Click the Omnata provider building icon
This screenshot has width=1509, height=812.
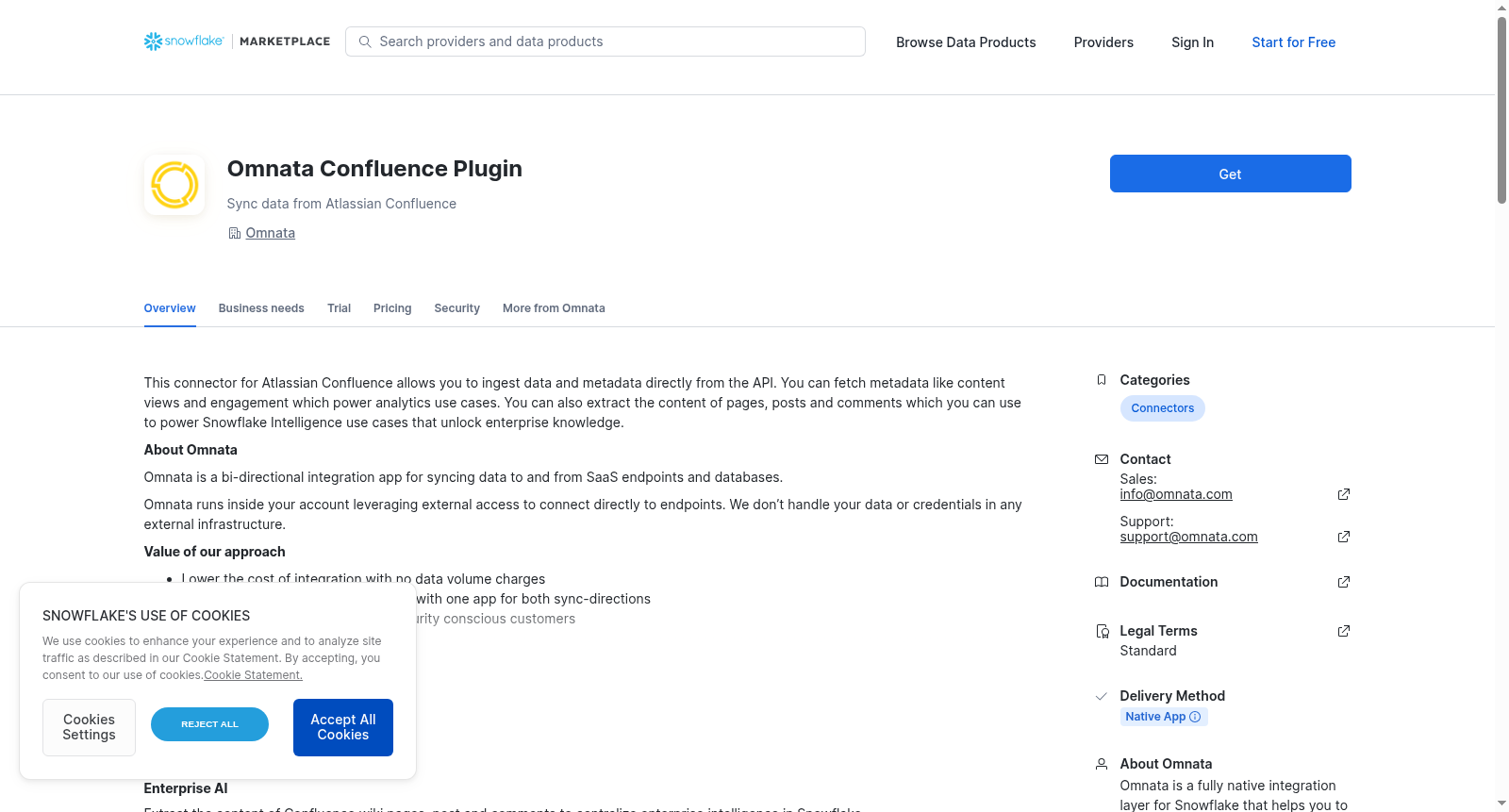[x=235, y=233]
